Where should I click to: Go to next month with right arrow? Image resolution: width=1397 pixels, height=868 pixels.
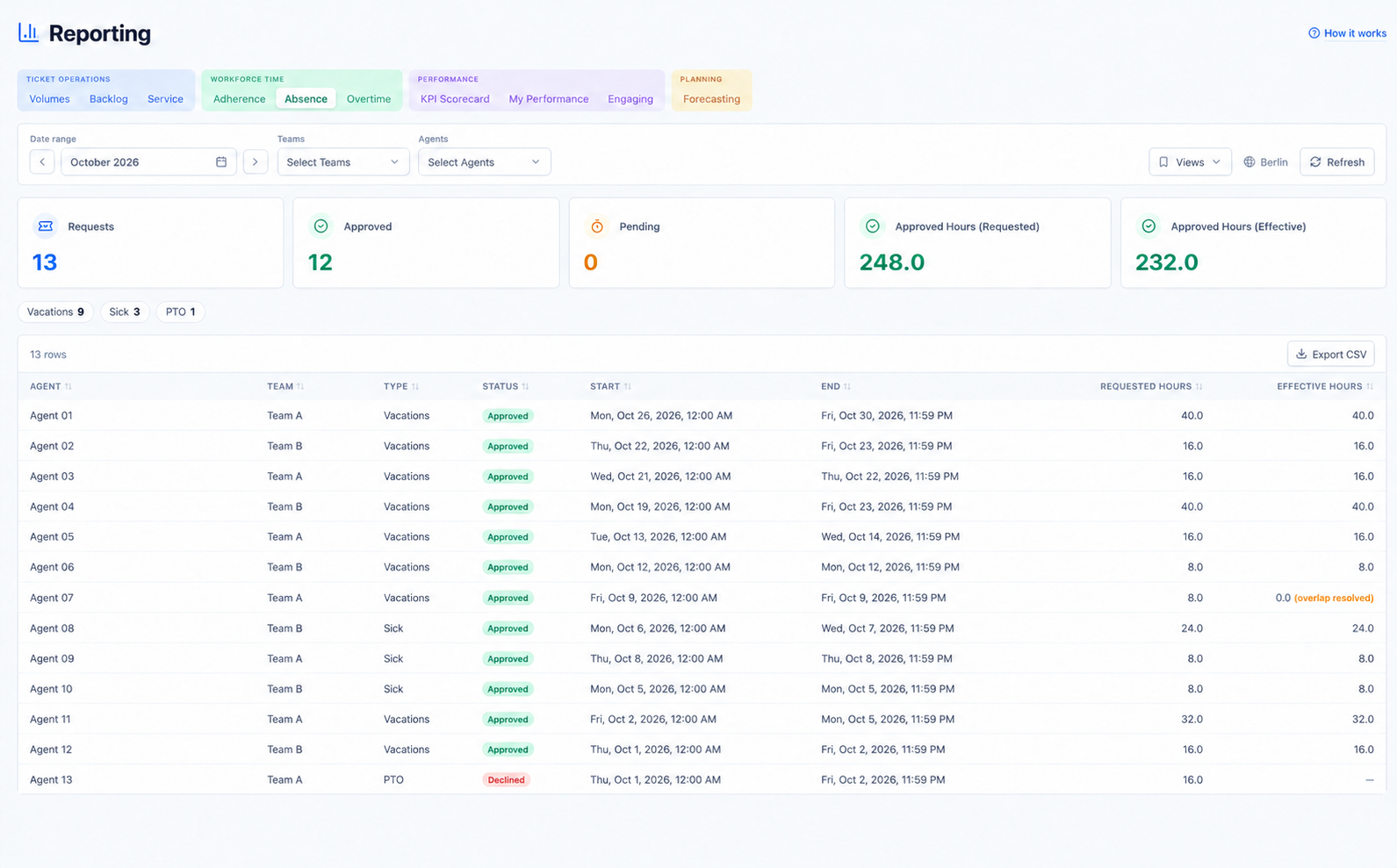pyautogui.click(x=256, y=162)
